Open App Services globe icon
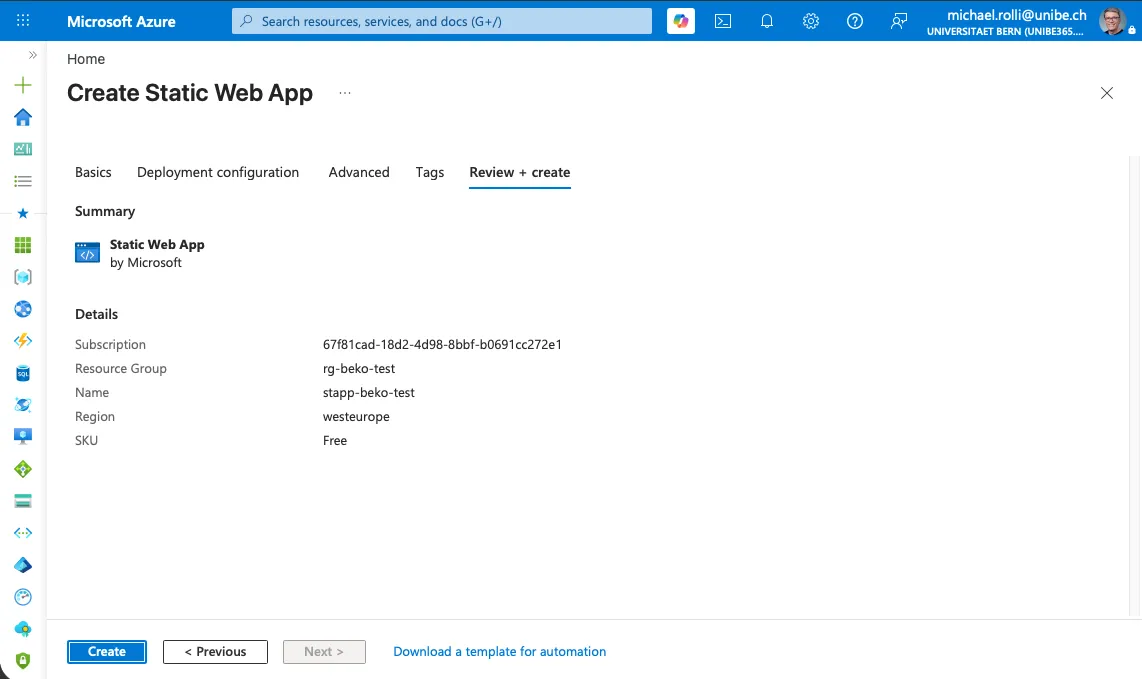Screen dimensions: 1142x679 pos(23,309)
